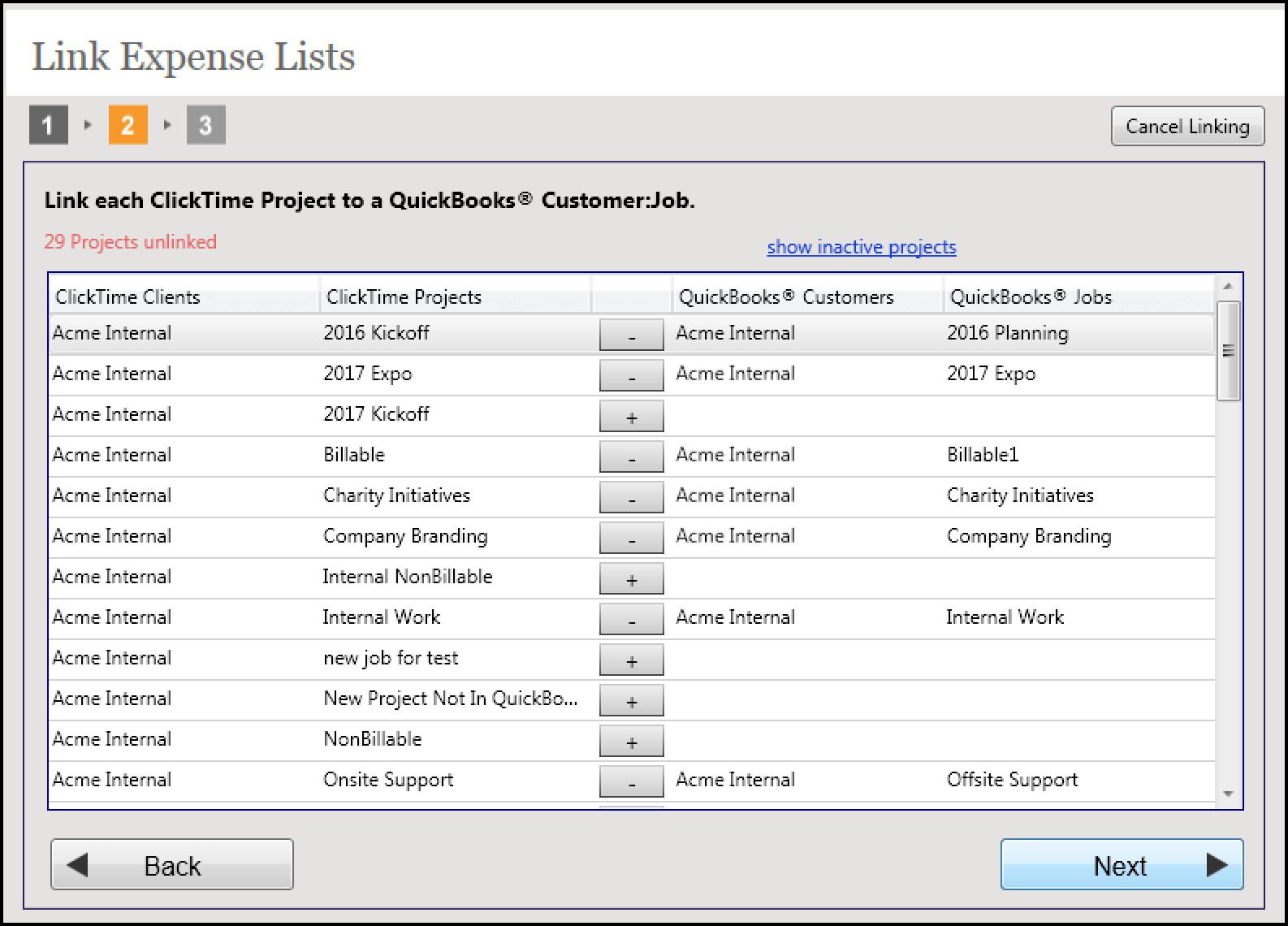
Task: Select the Company Branding QuickBooks job cell
Action: point(1029,536)
